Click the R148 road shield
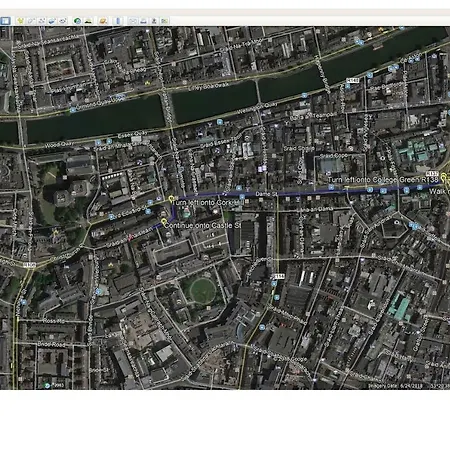450x450 pixels. [352, 80]
